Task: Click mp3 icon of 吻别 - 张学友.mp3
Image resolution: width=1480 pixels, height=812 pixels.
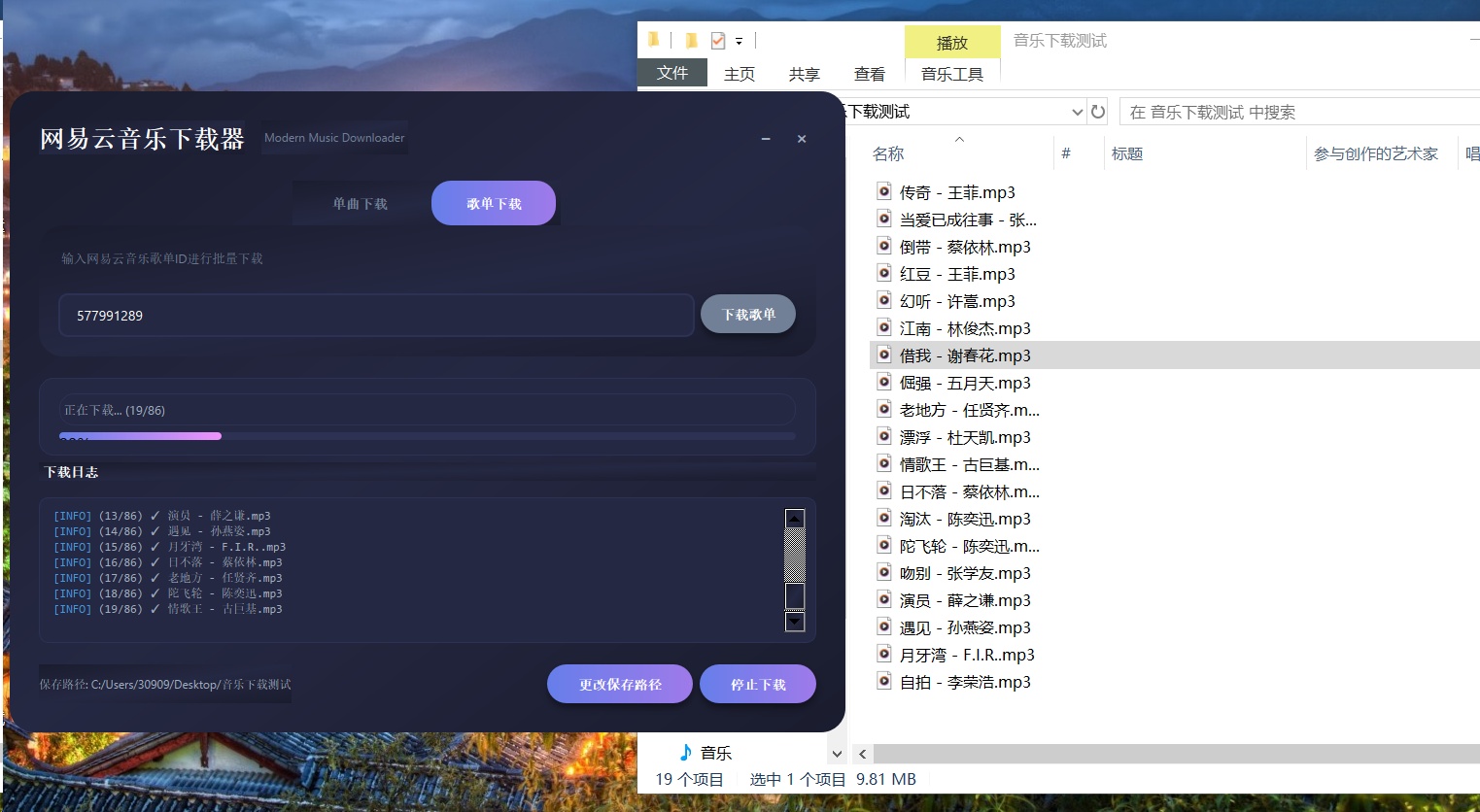Action: pos(884,572)
